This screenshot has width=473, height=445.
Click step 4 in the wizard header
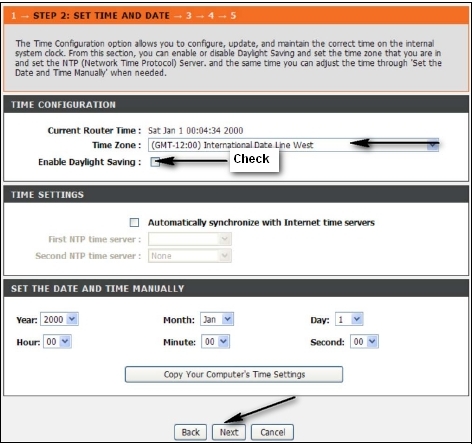[211, 16]
